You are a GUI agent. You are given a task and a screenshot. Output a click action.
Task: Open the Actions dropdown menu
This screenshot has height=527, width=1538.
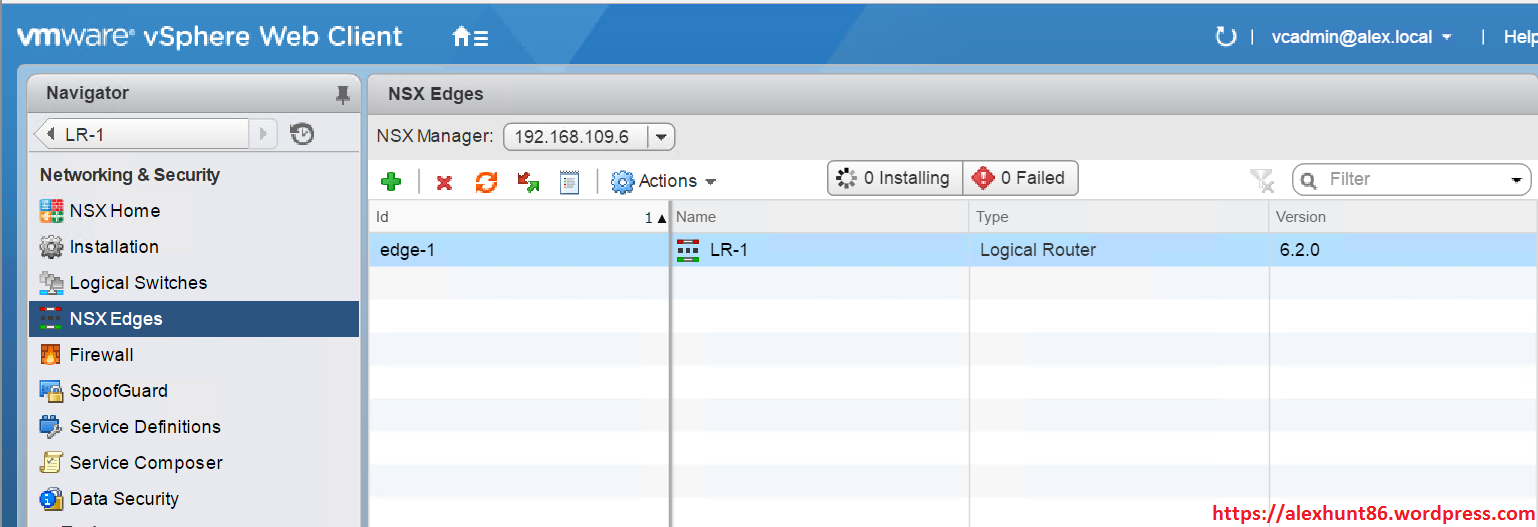(x=665, y=181)
